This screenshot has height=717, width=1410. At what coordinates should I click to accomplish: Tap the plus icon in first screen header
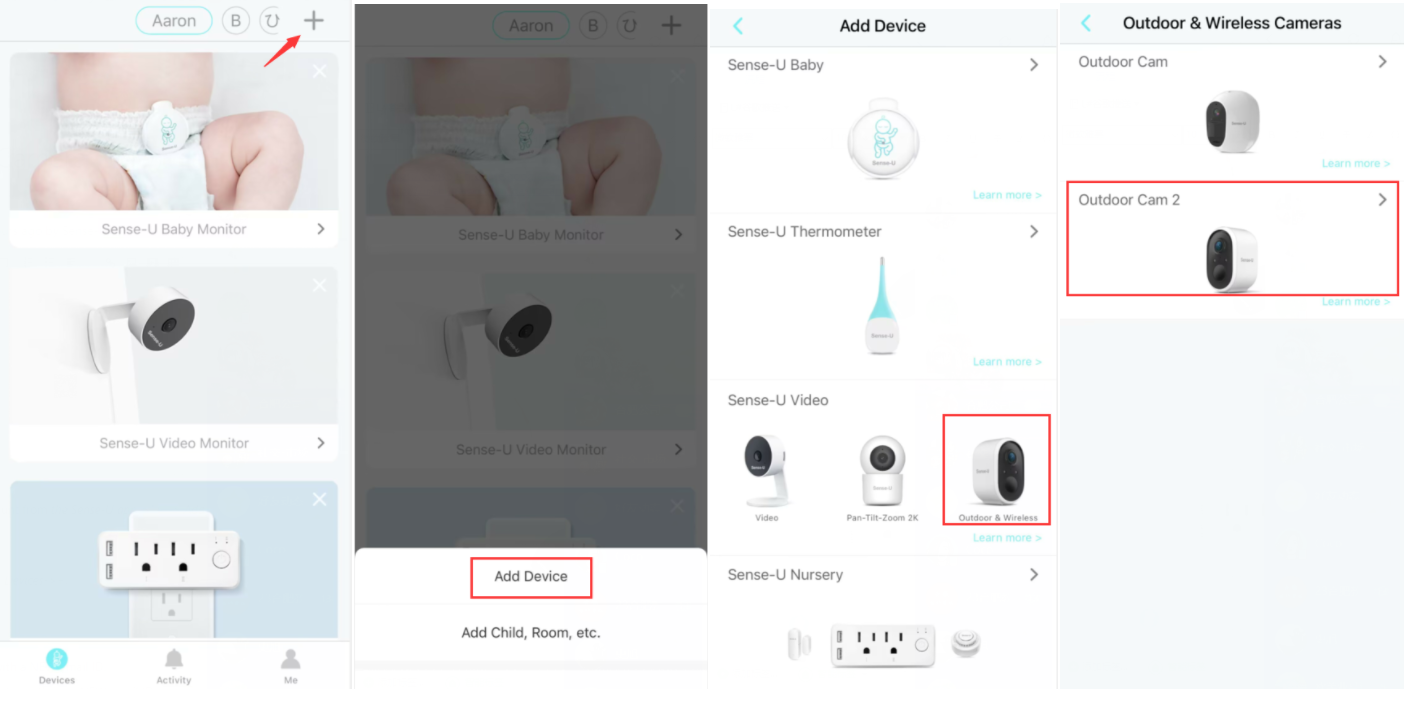point(314,20)
